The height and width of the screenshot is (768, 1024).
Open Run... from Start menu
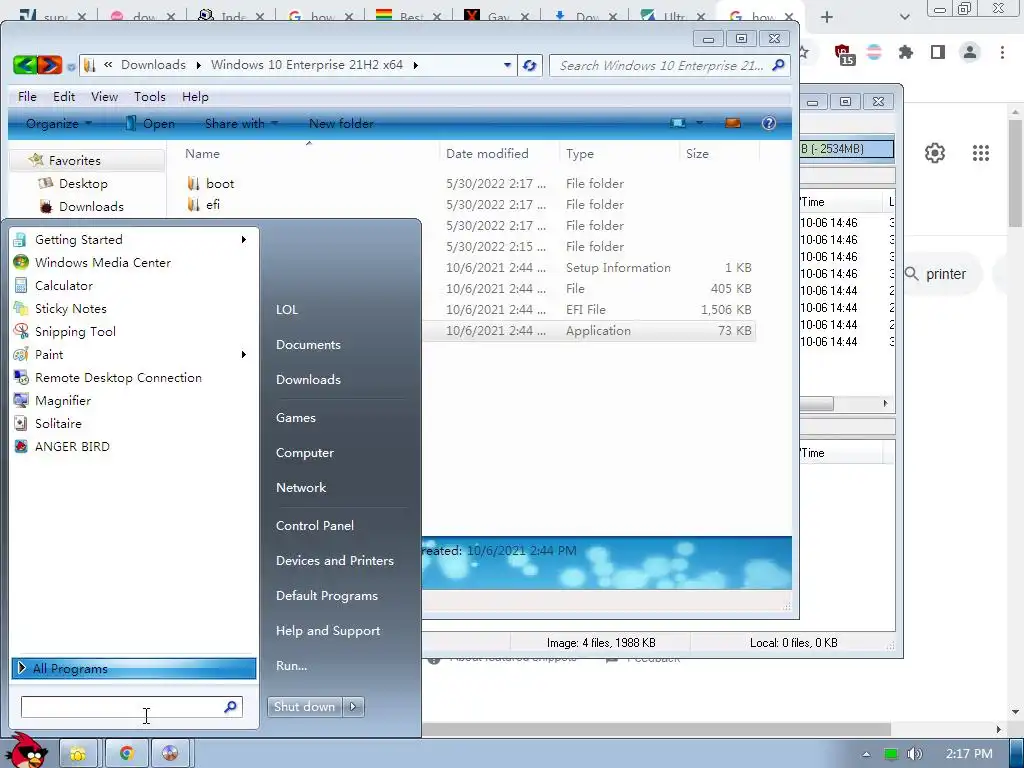click(x=291, y=665)
